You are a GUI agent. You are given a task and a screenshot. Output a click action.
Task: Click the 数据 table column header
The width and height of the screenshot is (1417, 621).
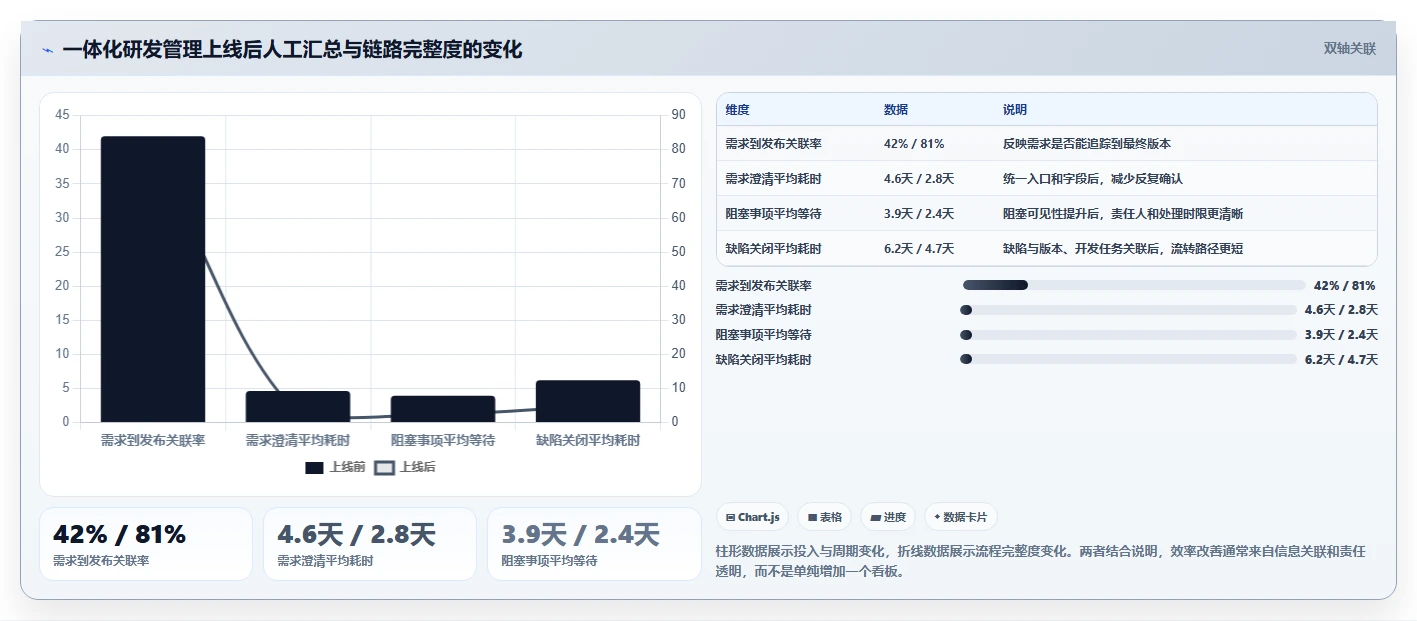pos(896,110)
